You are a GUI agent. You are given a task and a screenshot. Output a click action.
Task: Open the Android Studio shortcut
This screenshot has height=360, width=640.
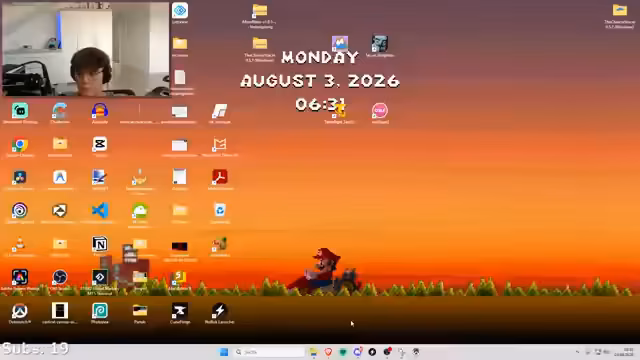click(x=140, y=211)
